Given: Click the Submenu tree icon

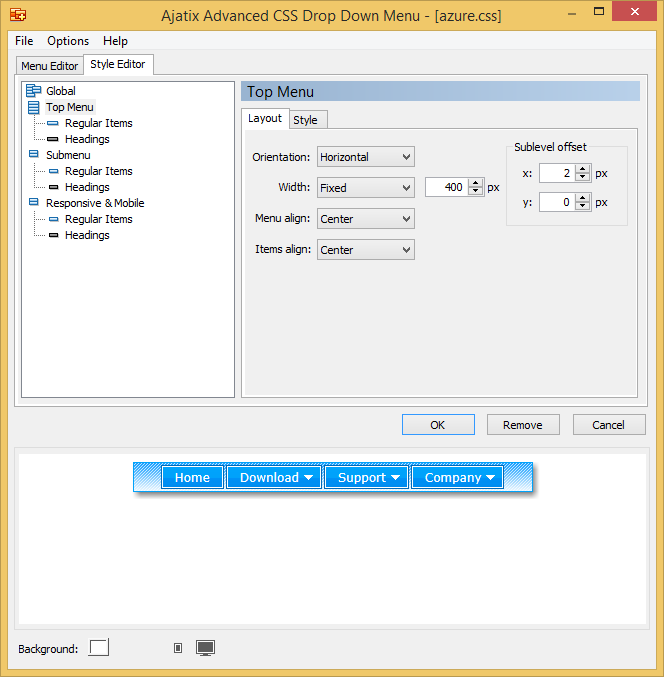Looking at the screenshot, I should click(x=33, y=154).
